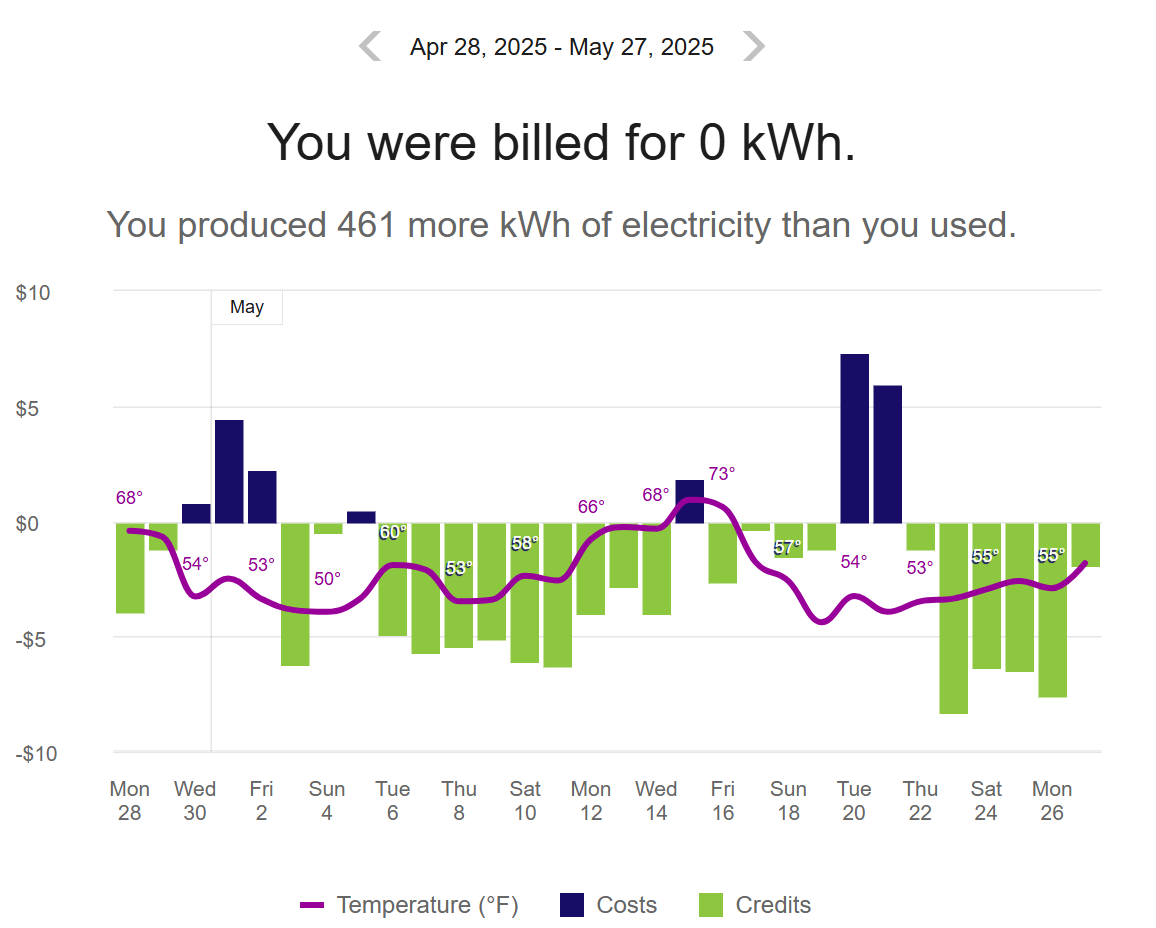Go to the next billing period arrow
Viewport: 1156px width, 928px height.
point(753,46)
